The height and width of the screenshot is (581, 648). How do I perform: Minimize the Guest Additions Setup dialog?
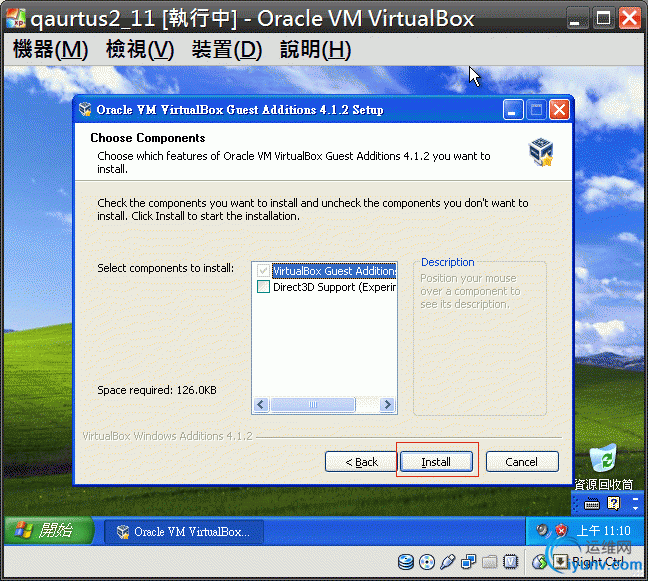(513, 110)
